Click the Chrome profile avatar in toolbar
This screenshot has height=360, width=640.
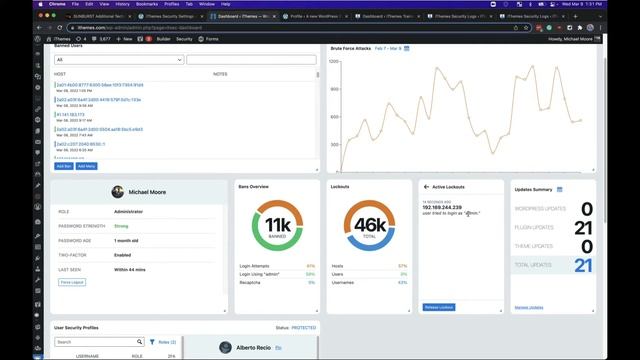coord(590,28)
